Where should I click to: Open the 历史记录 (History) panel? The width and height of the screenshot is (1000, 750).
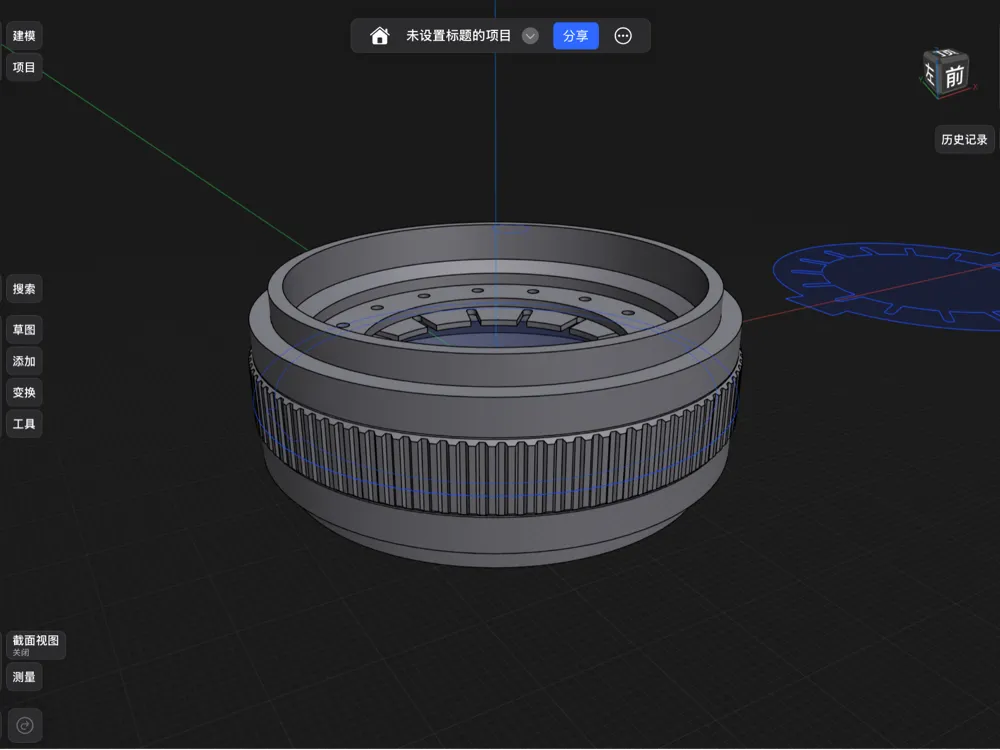[x=964, y=139]
